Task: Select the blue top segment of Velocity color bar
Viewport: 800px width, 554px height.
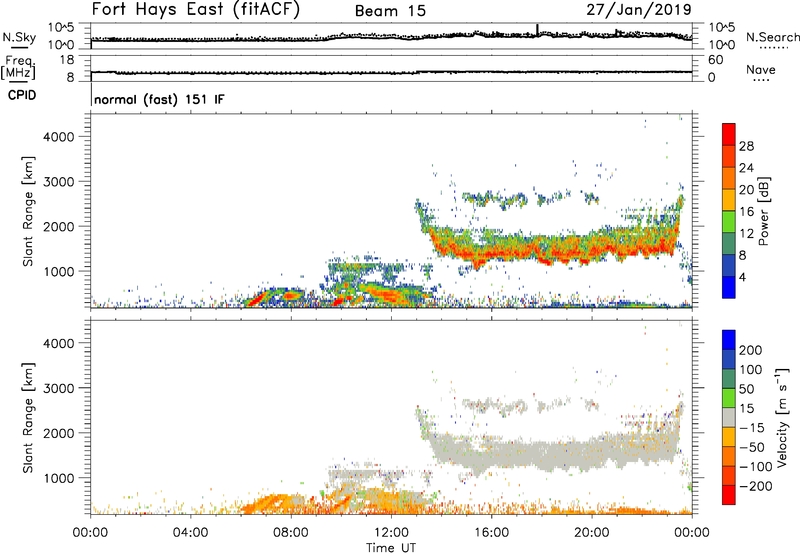Action: [729, 340]
